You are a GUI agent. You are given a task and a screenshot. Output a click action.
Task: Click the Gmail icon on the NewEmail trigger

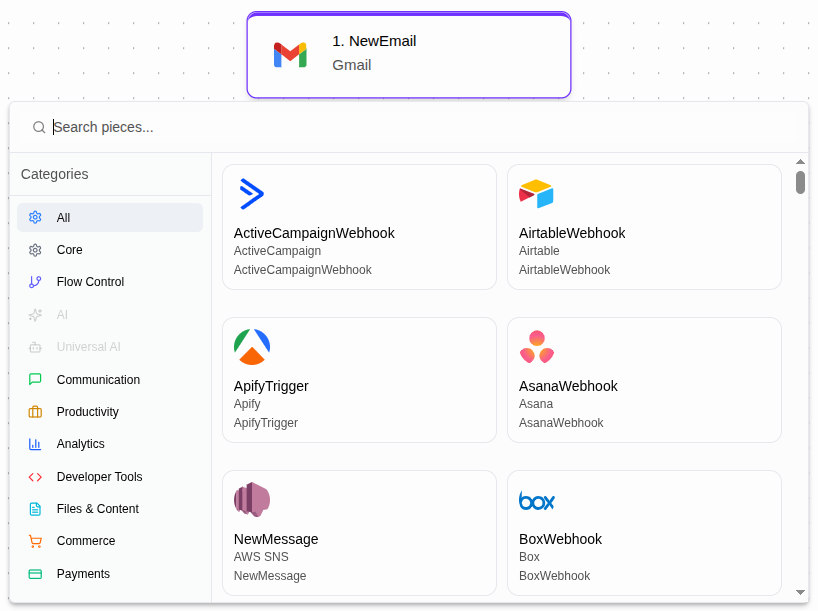click(290, 54)
